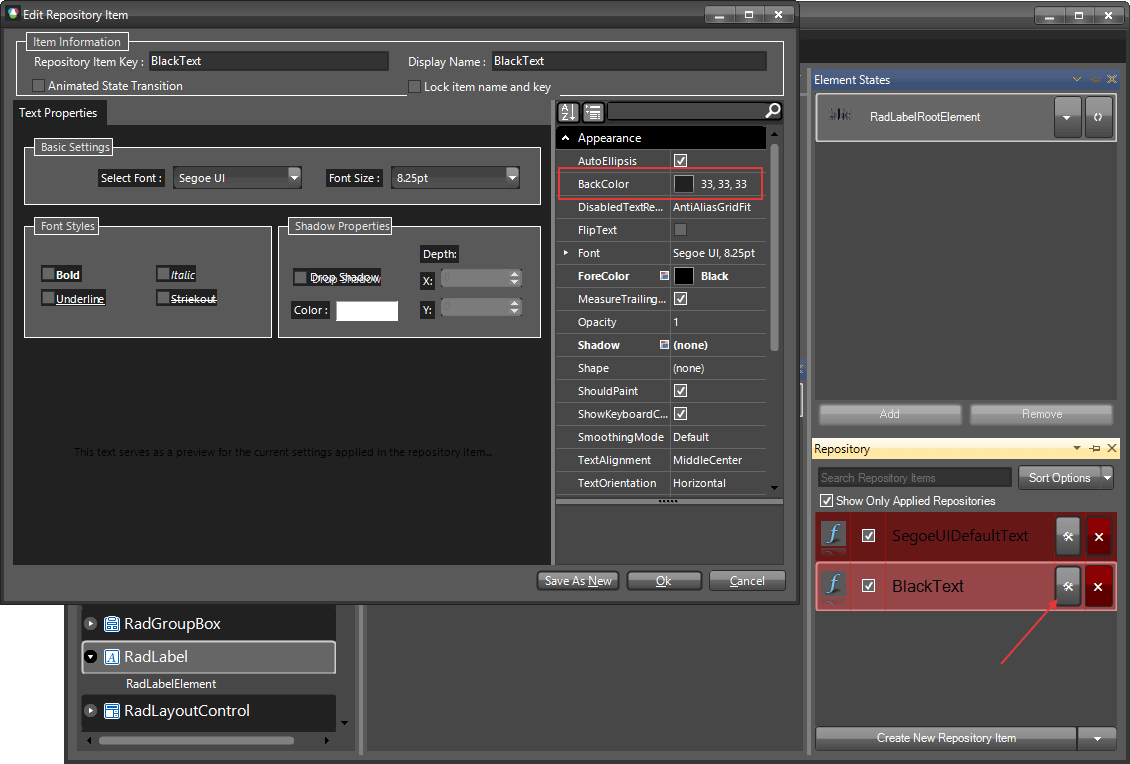Click the pin icon on the Repository panel header
1130x764 pixels.
tap(1096, 448)
